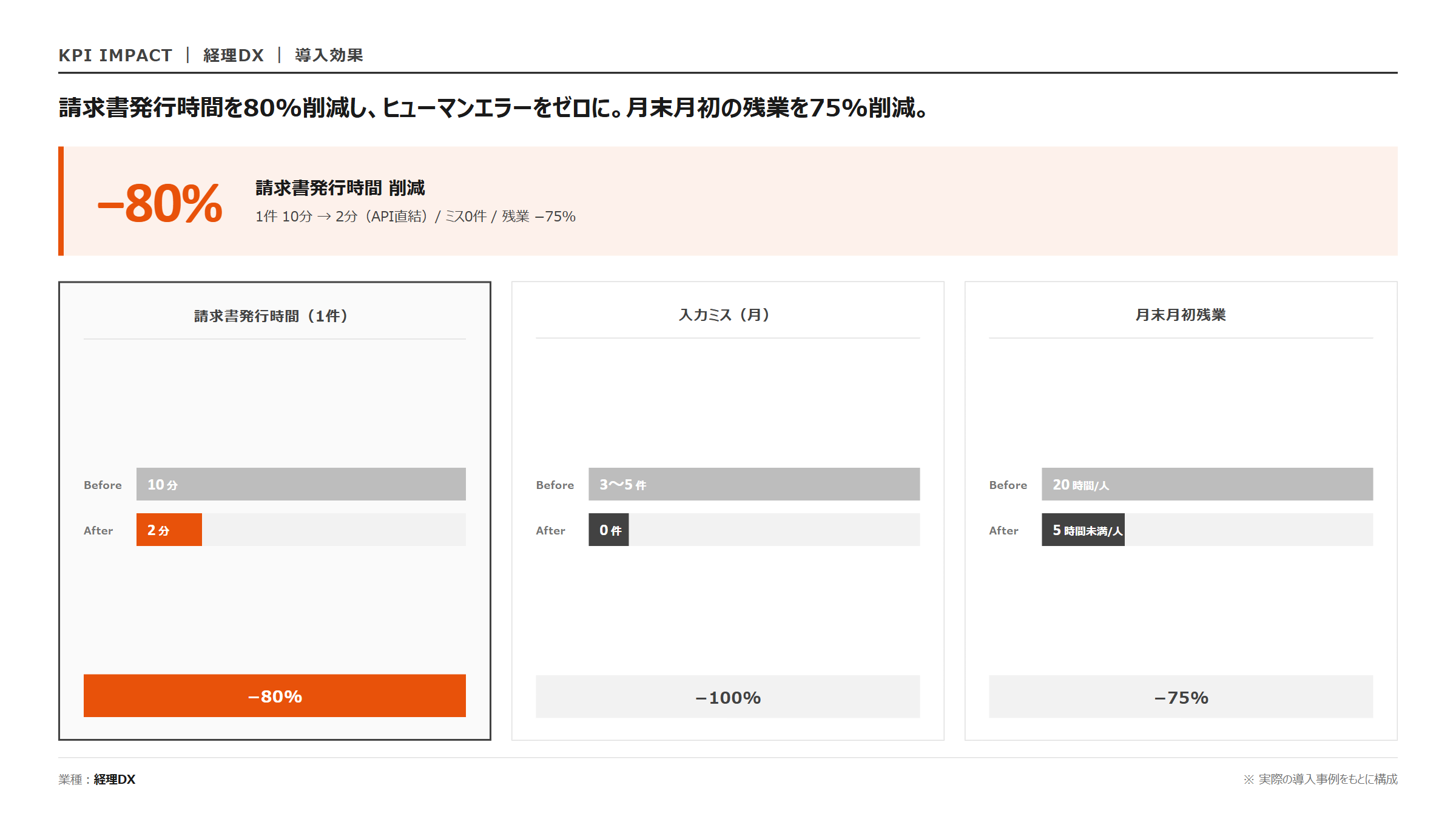Click 'Before' label in 月末月初残業 card
Viewport: 1456px width, 819px height.
coord(1008,485)
